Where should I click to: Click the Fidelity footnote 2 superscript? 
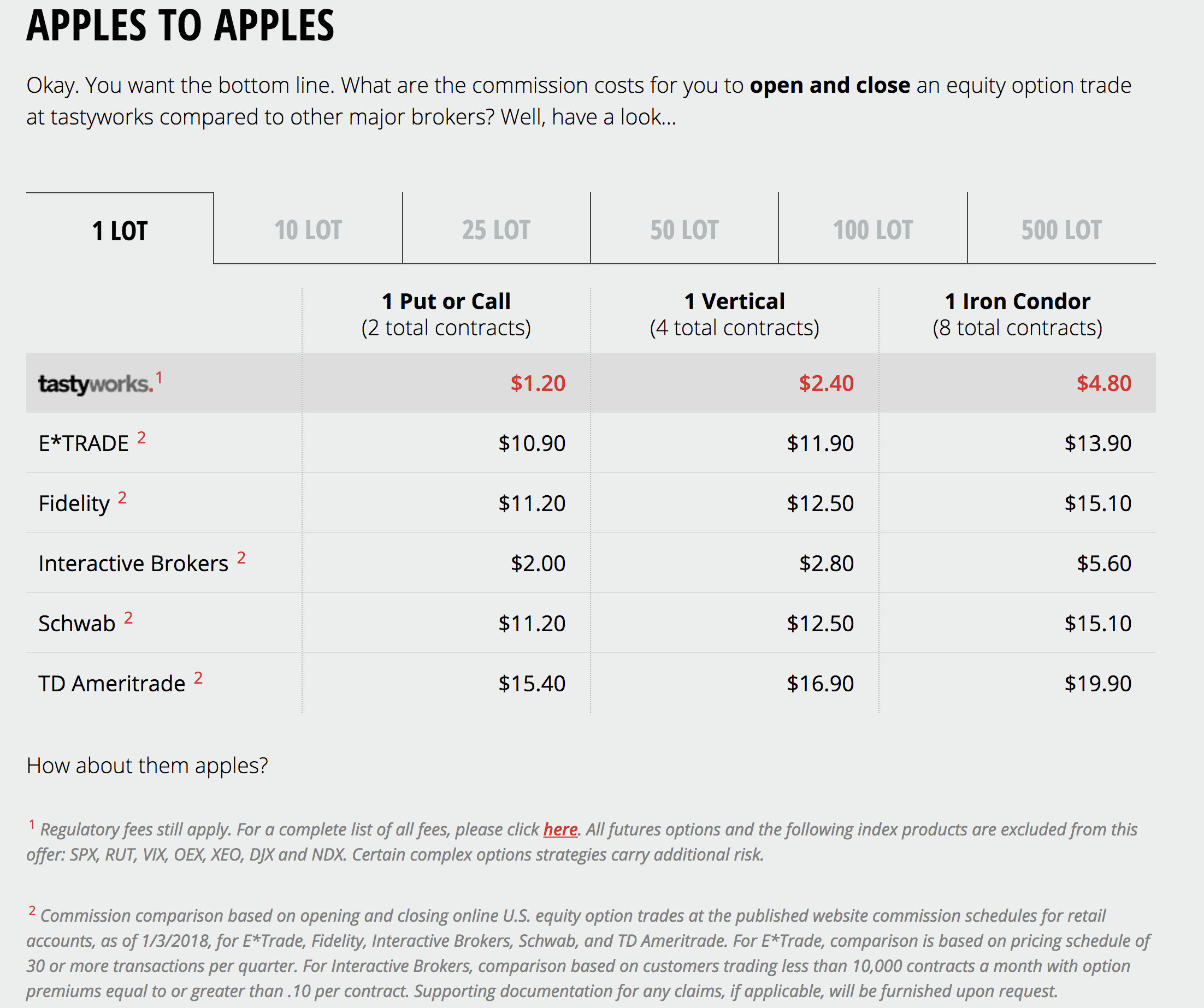[x=122, y=497]
